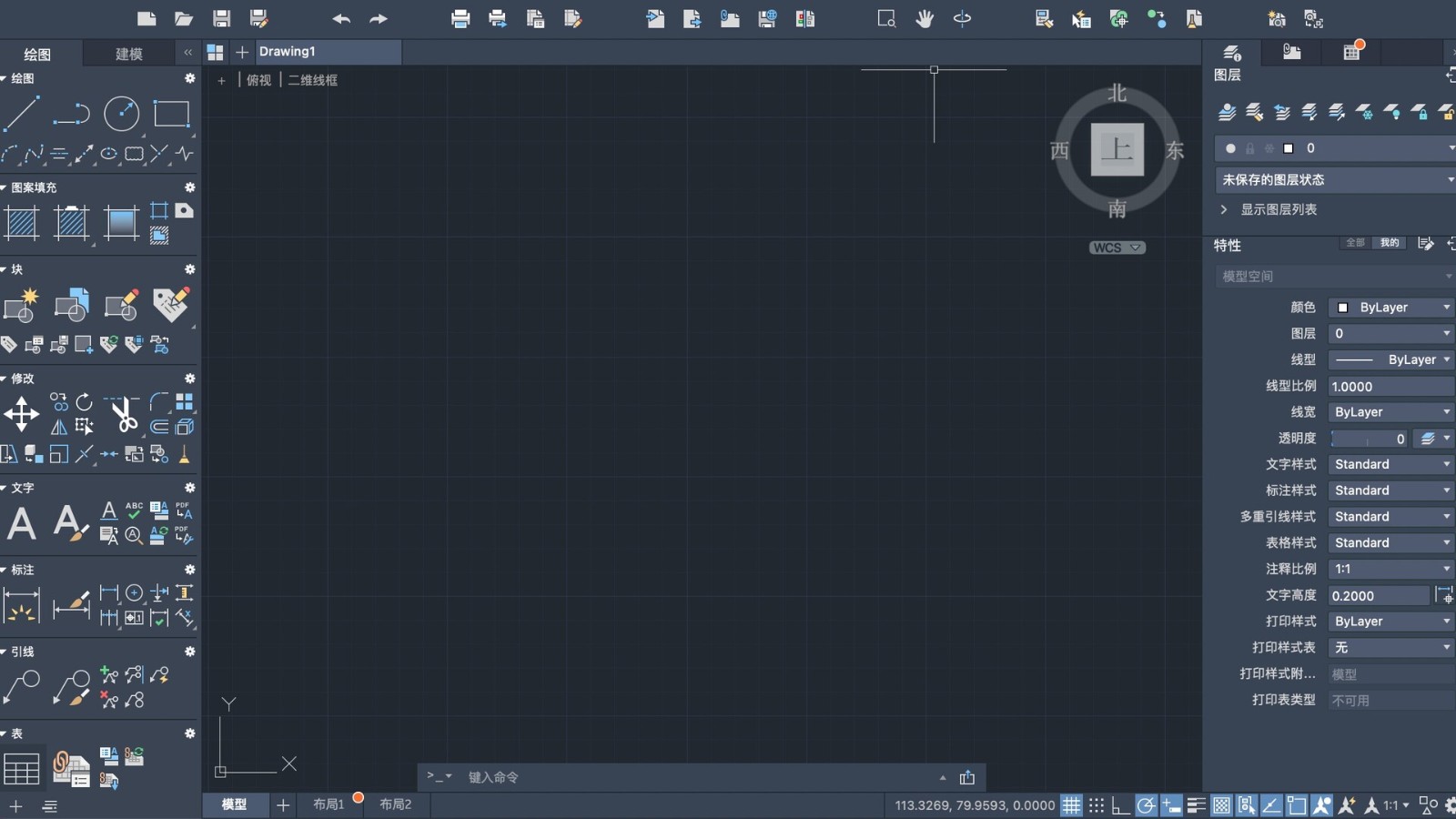Expand the show layer list section

click(1224, 209)
